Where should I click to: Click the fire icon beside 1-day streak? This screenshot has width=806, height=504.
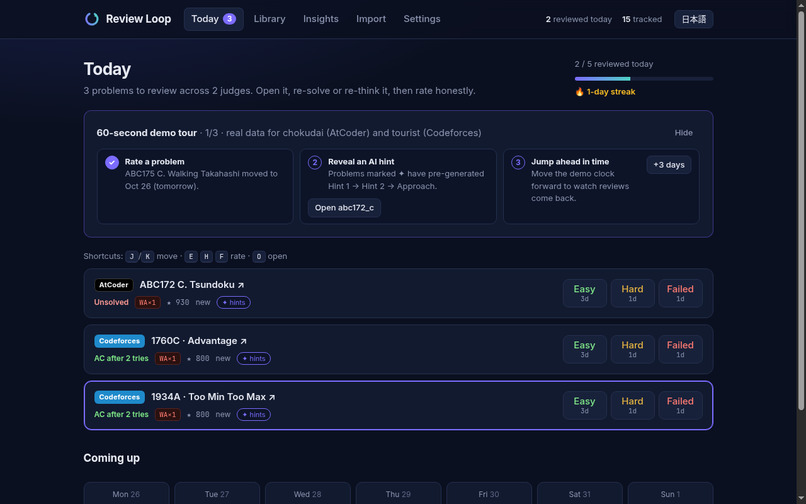(579, 92)
